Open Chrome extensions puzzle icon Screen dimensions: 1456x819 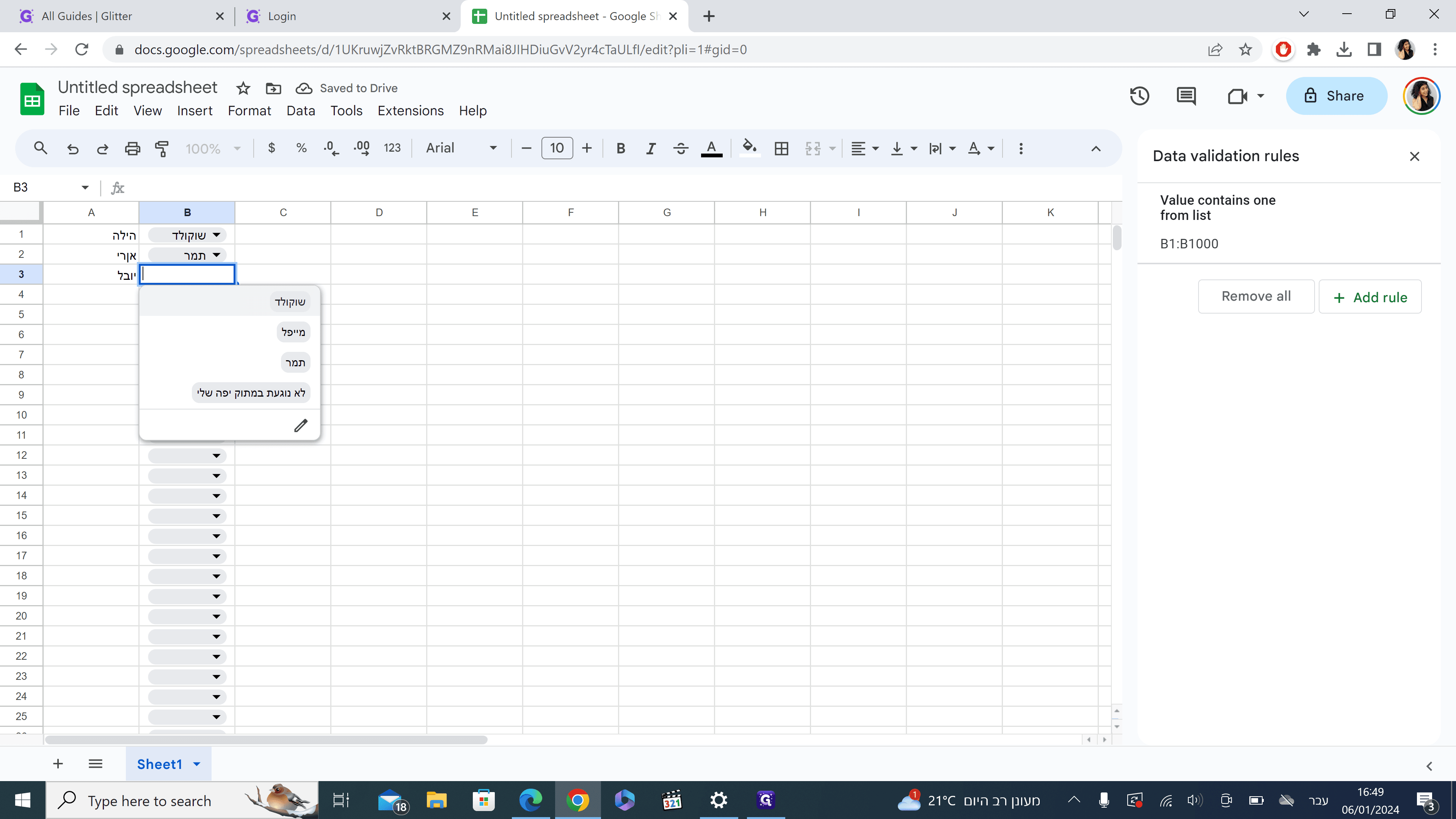pos(1313,50)
